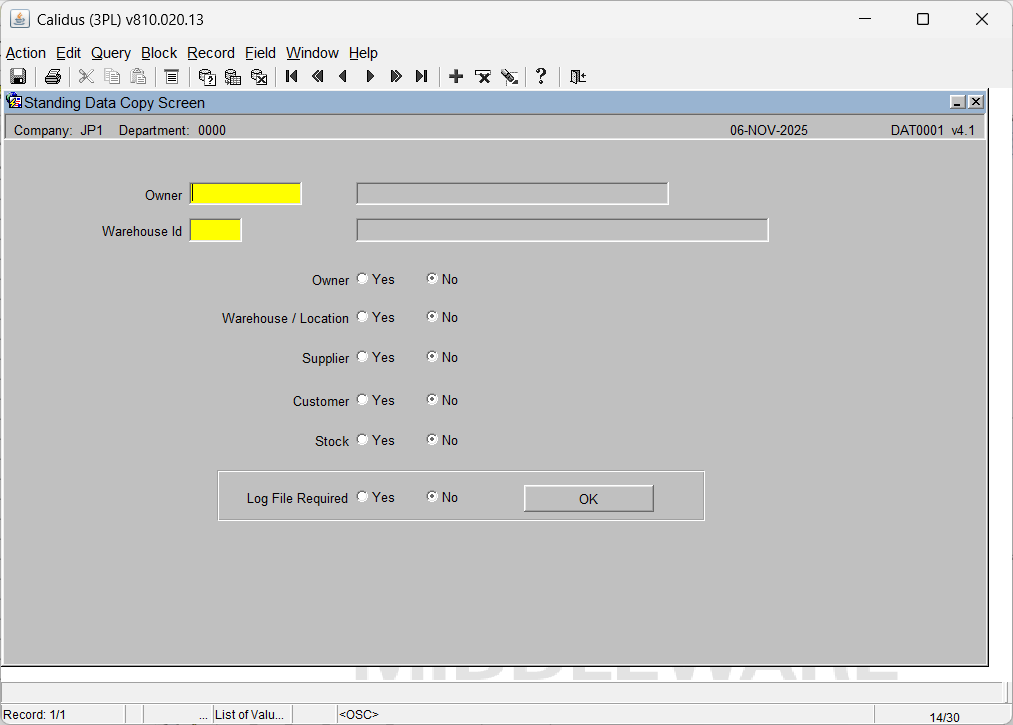
Task: Click the yellow Owner input field
Action: (x=246, y=194)
